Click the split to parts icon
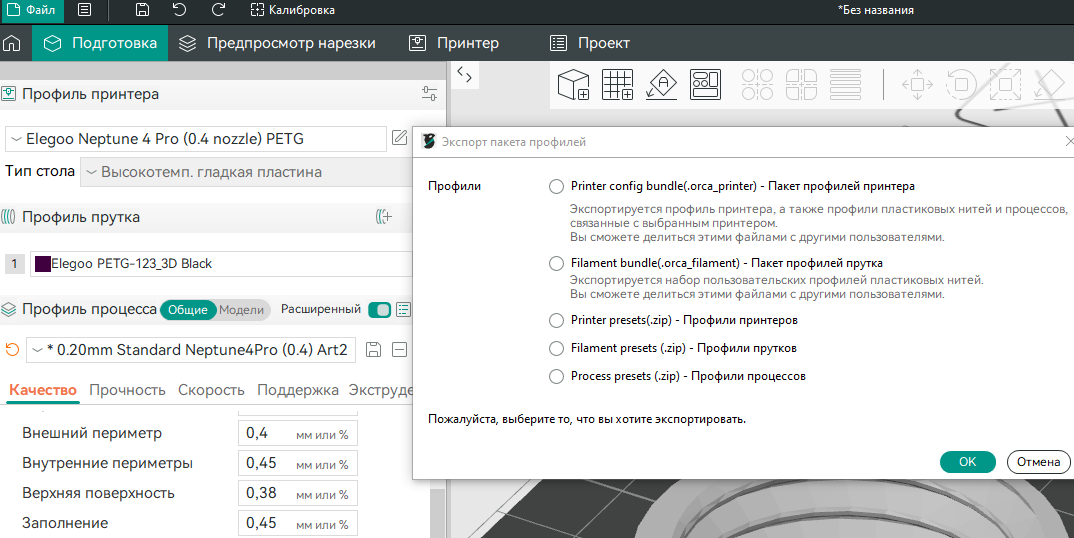 801,85
